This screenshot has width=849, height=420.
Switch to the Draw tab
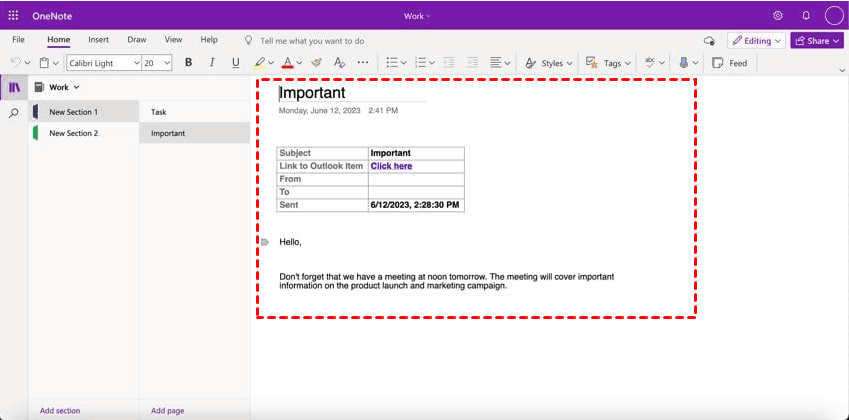pyautogui.click(x=137, y=40)
